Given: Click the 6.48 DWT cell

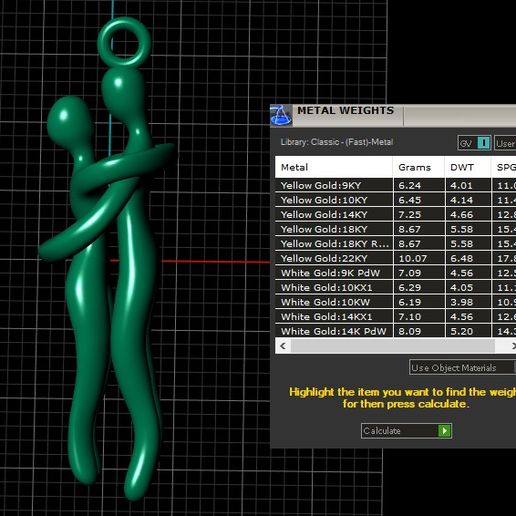Looking at the screenshot, I should tap(468, 258).
